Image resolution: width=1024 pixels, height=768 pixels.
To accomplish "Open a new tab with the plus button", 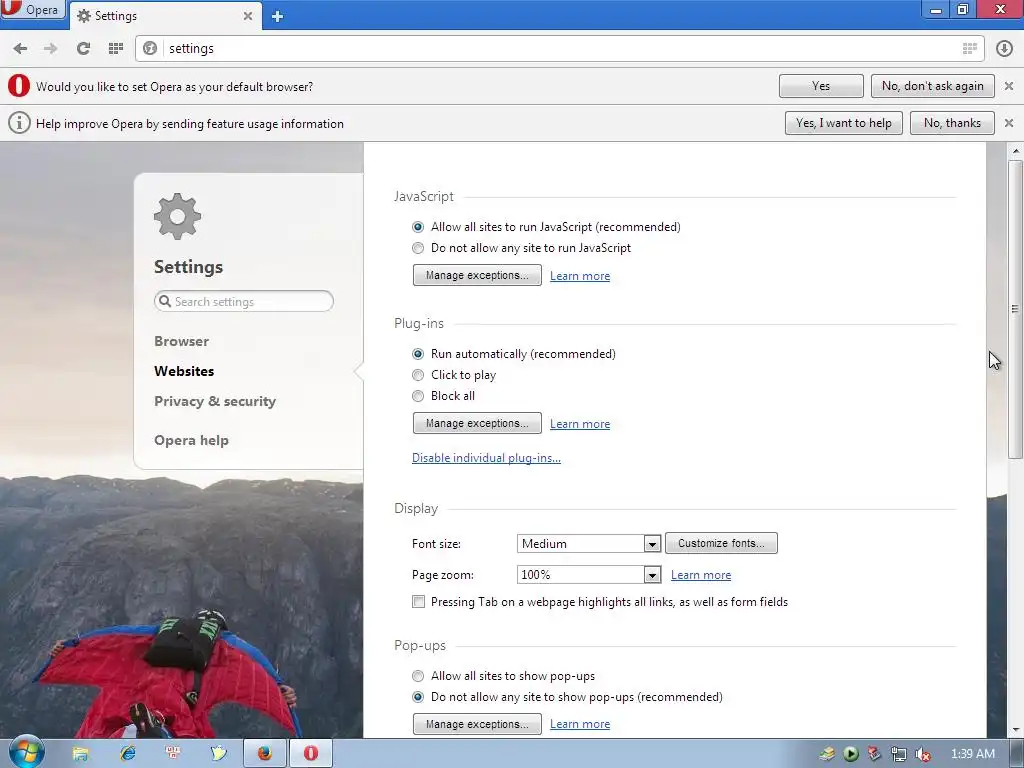I will pyautogui.click(x=278, y=16).
